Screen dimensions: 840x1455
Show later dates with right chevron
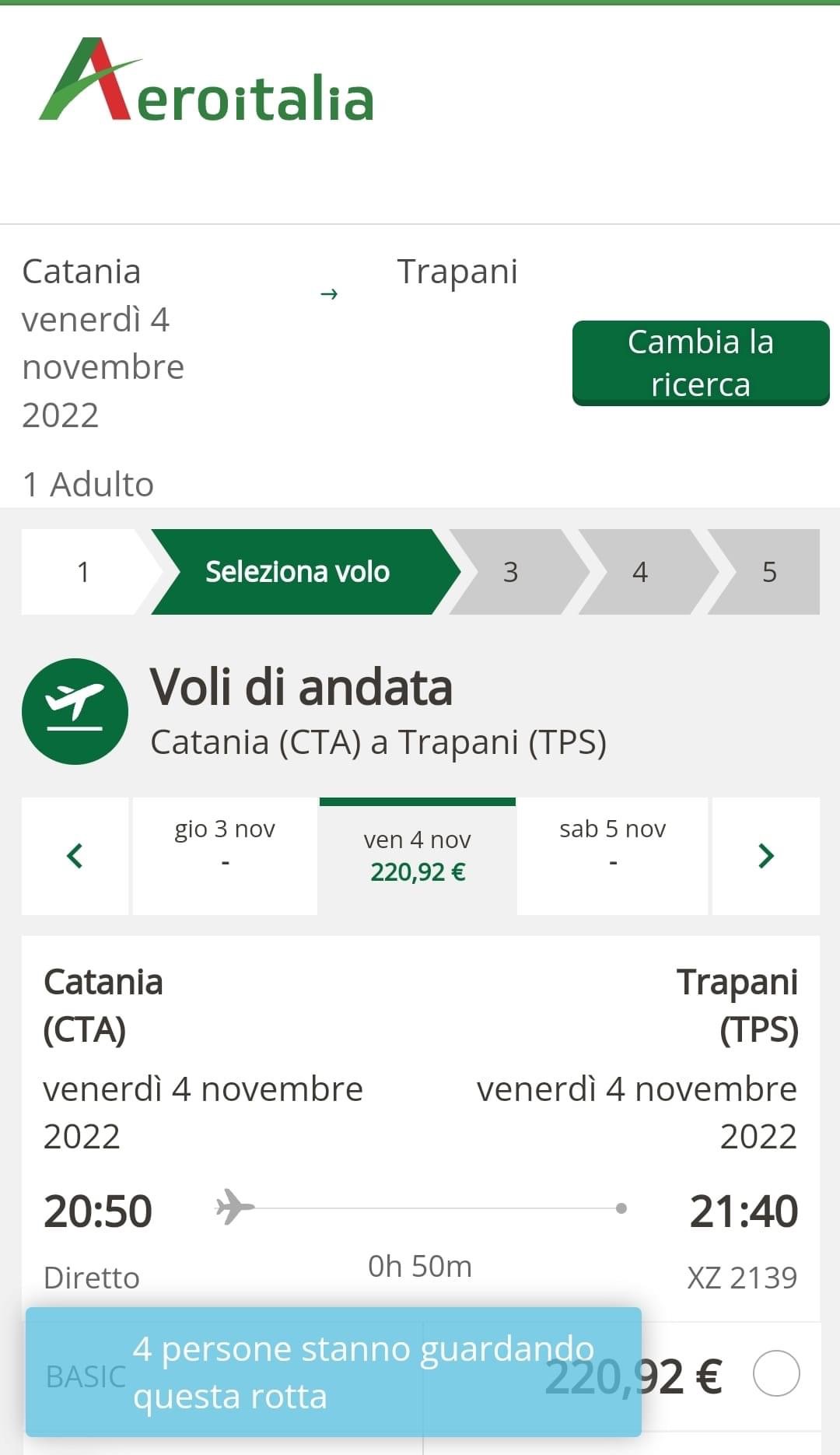pyautogui.click(x=766, y=856)
